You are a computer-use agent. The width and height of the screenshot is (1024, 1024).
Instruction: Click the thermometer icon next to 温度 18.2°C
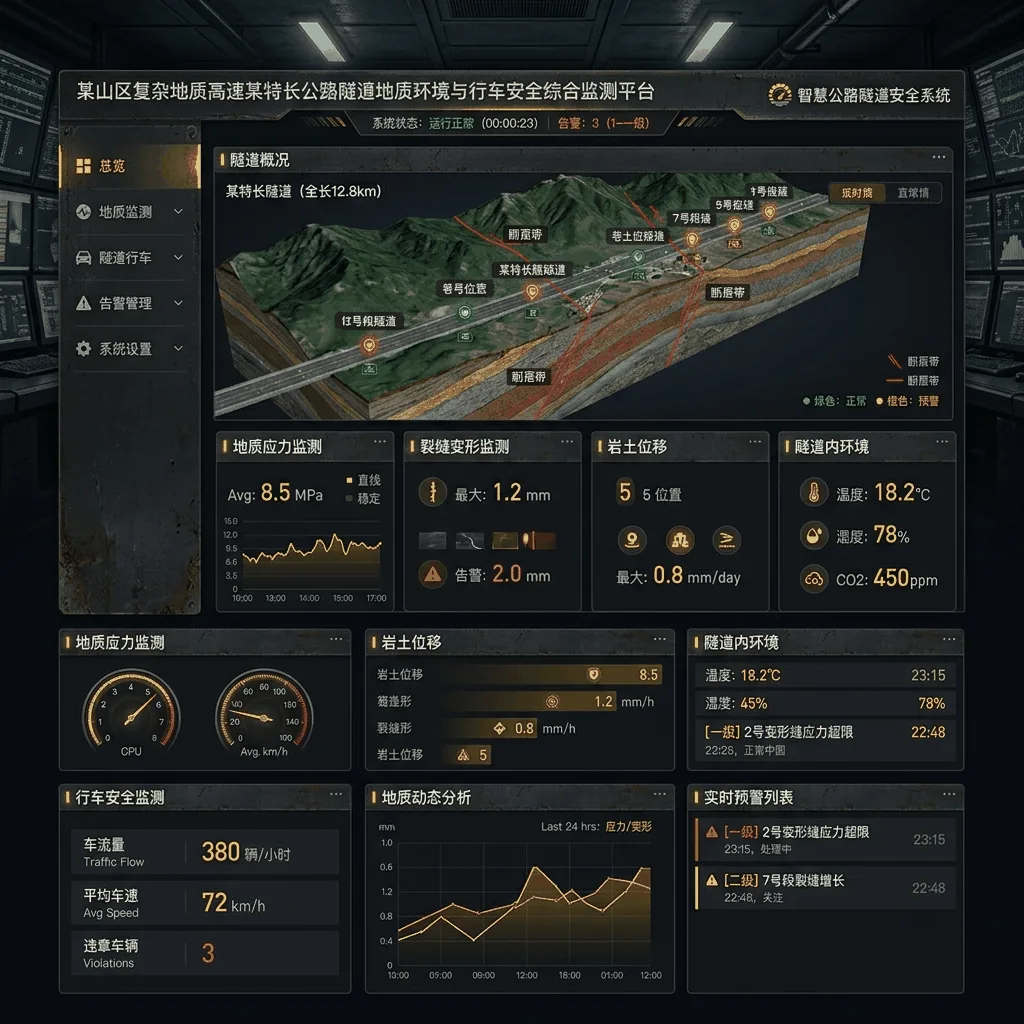pyautogui.click(x=814, y=492)
